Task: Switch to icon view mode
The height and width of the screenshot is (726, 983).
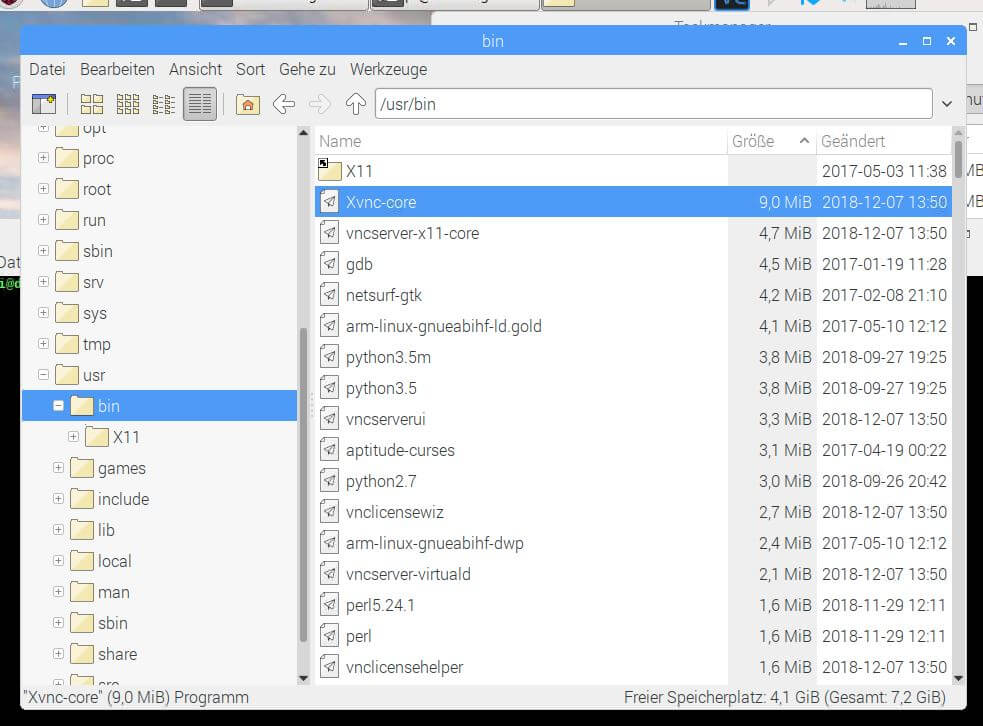Action: click(92, 104)
